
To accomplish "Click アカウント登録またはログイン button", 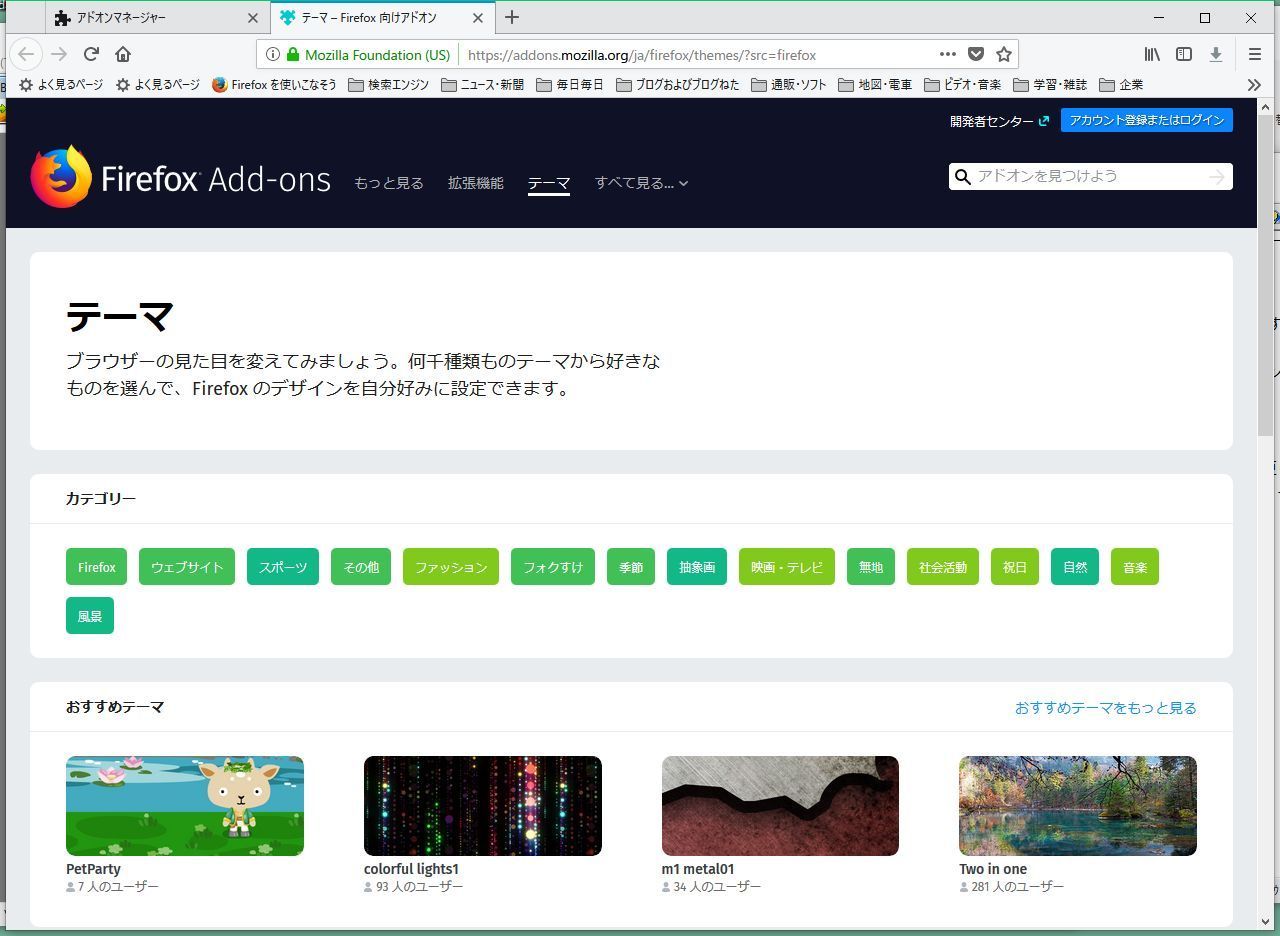I will point(1146,120).
